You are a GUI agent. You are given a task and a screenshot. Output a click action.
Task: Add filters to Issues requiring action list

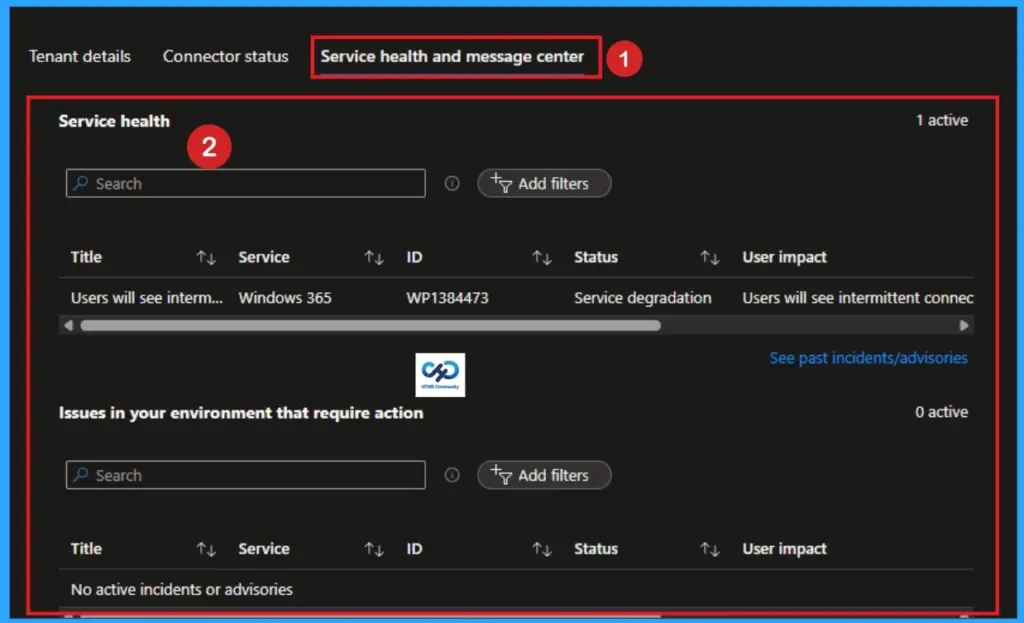pyautogui.click(x=544, y=475)
